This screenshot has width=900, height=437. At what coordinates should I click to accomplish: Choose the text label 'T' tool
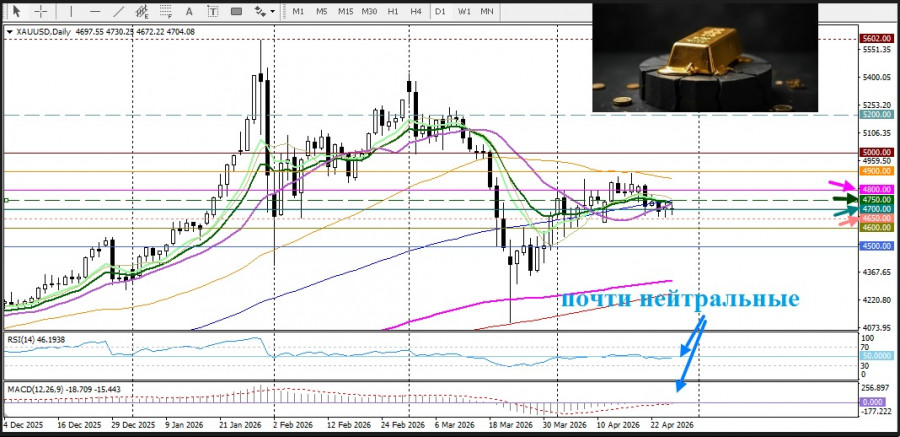pyautogui.click(x=213, y=11)
